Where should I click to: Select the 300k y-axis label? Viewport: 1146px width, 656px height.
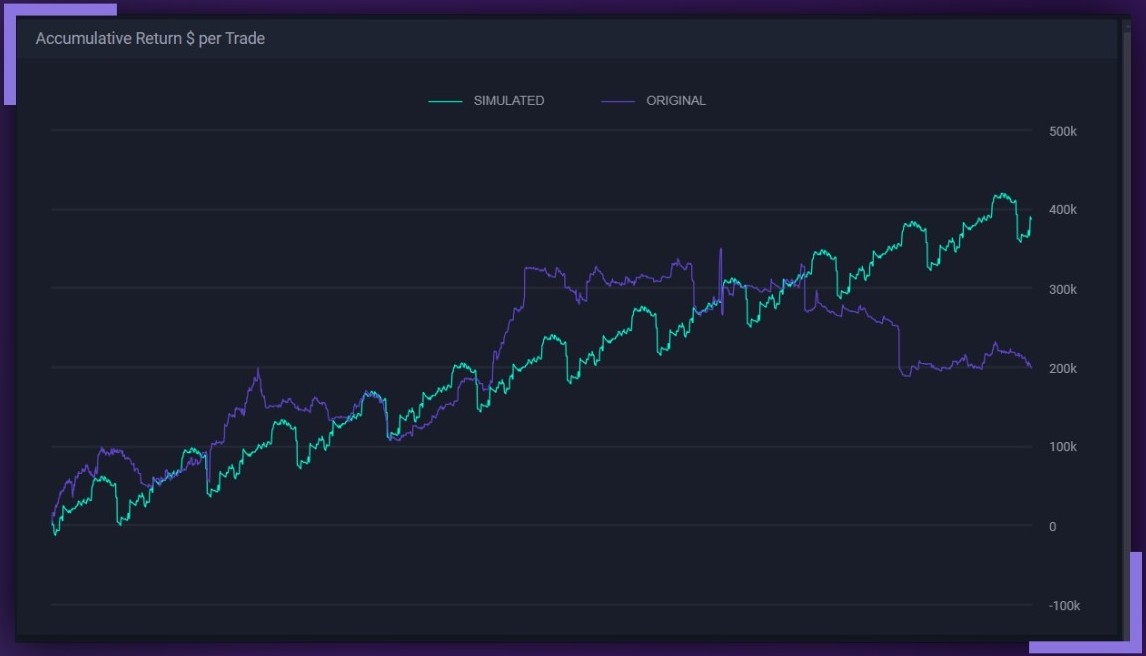tap(1062, 290)
